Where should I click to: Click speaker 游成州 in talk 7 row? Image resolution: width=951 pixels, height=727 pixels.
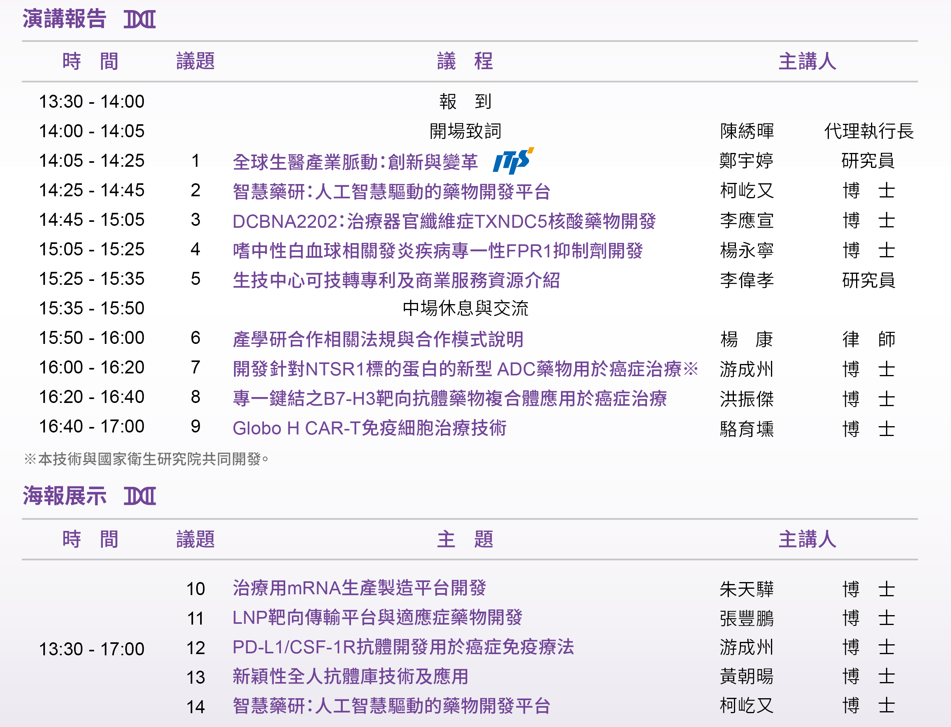[x=747, y=369]
